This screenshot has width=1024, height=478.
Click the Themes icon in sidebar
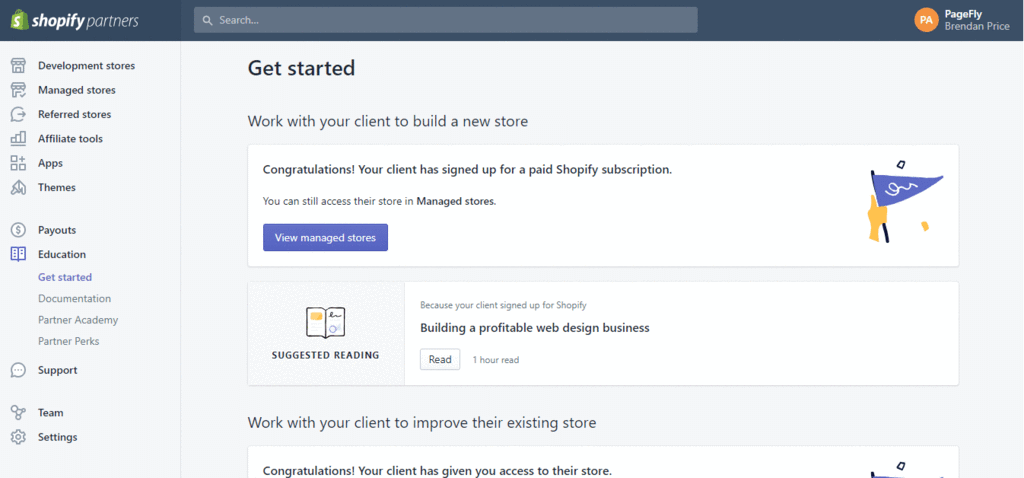tap(18, 187)
